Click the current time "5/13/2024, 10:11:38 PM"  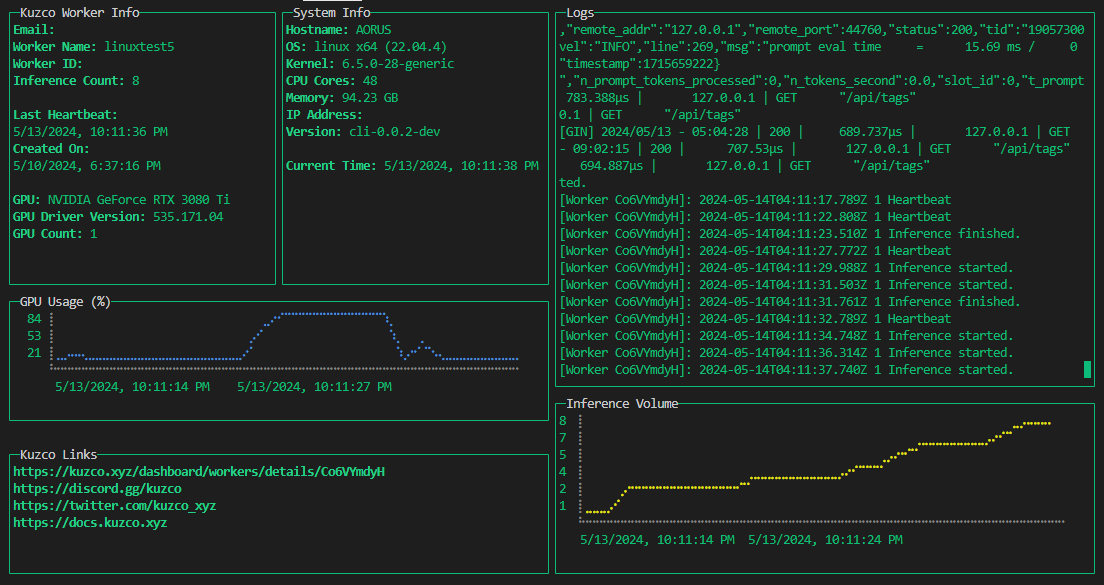tap(462, 165)
